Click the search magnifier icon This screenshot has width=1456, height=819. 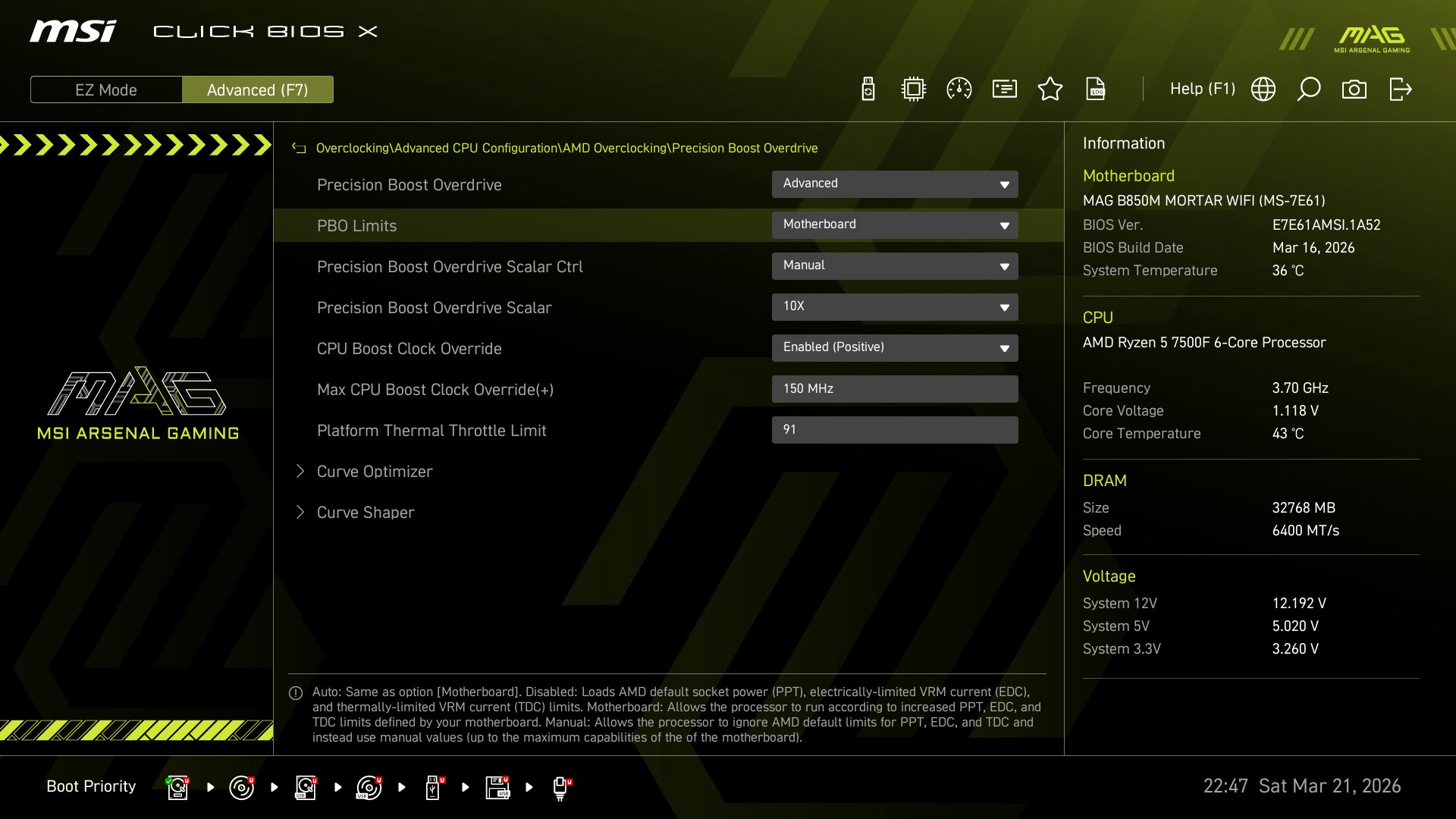(1309, 89)
